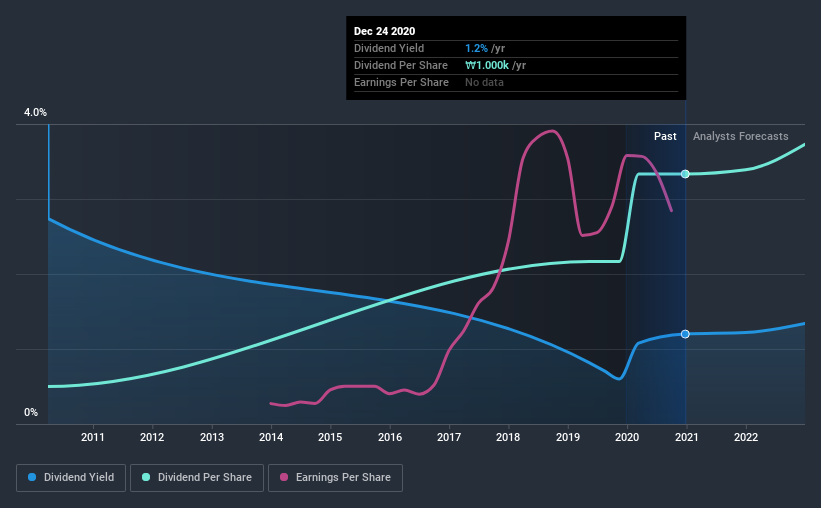This screenshot has height=508, width=821.
Task: Click the teal Dividend Per Share legend dot
Action: 146,477
